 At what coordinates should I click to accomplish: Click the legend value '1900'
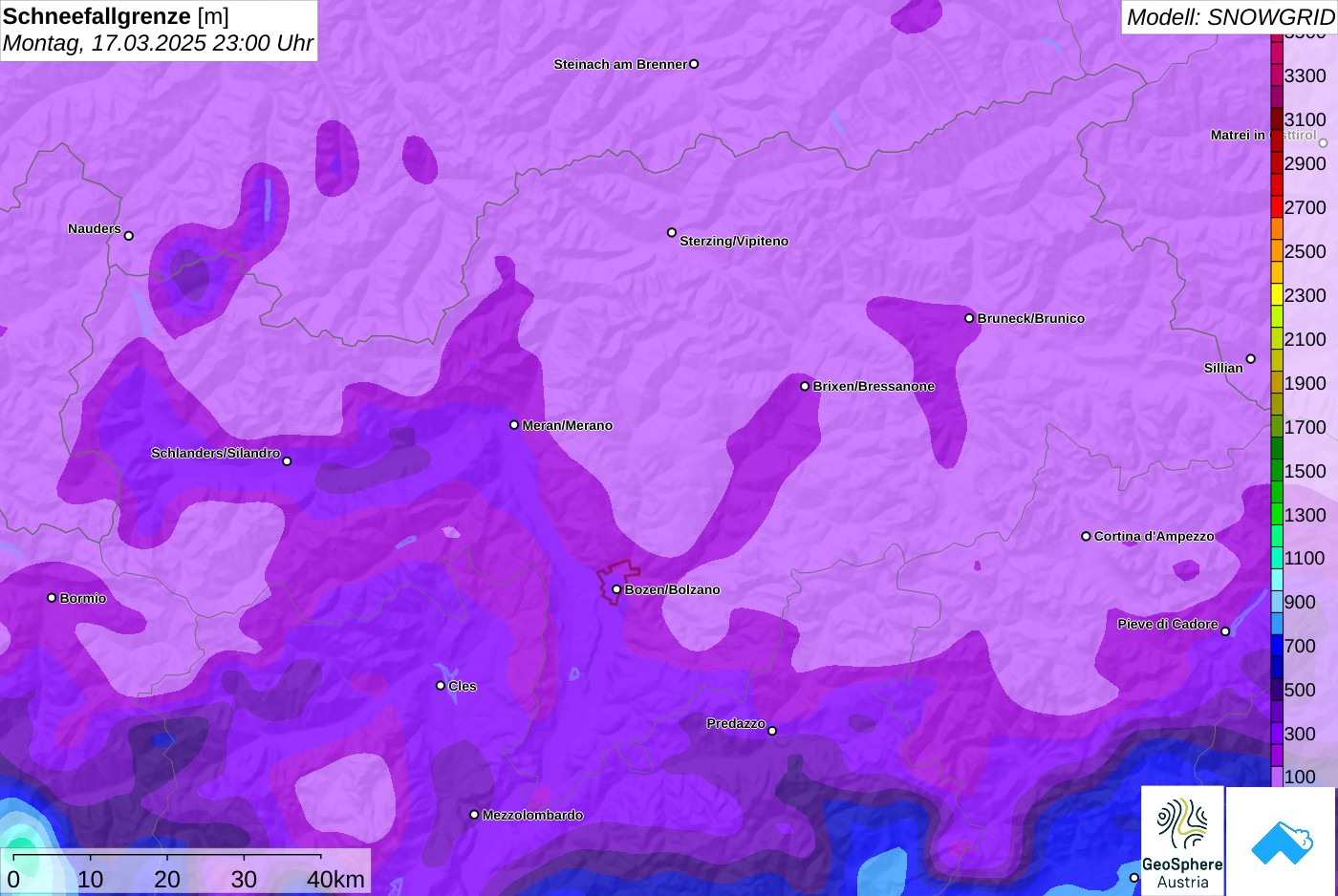coord(1305,383)
